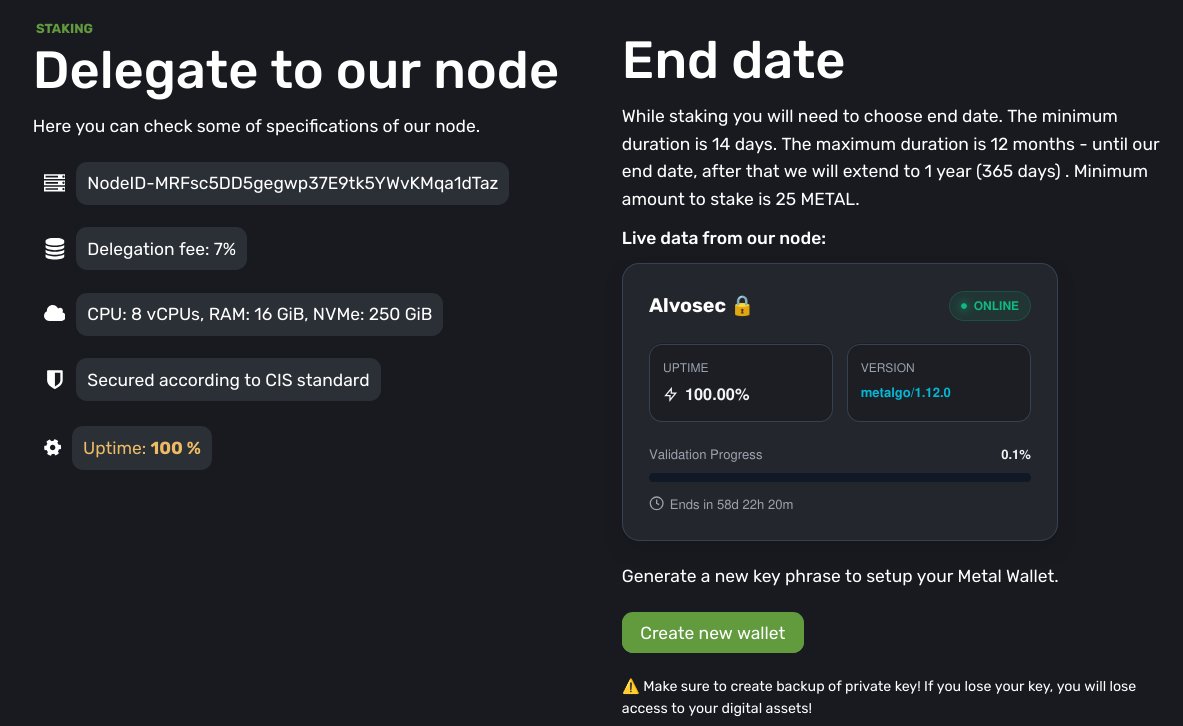
Task: Click the lightning bolt icon in Uptime card
Action: point(671,395)
